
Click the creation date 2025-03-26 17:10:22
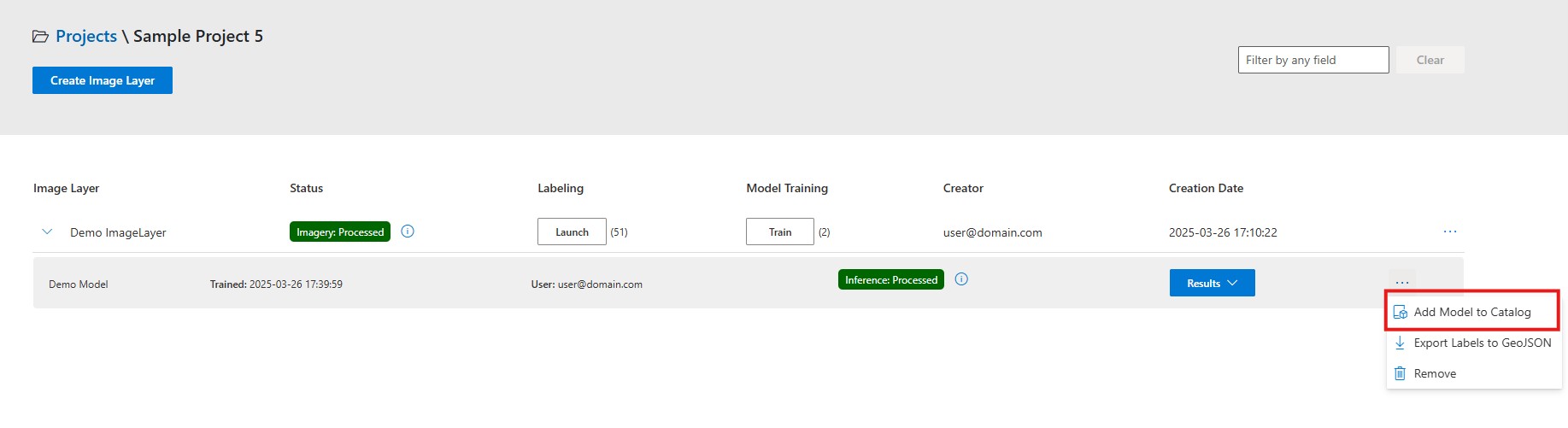click(x=1223, y=232)
